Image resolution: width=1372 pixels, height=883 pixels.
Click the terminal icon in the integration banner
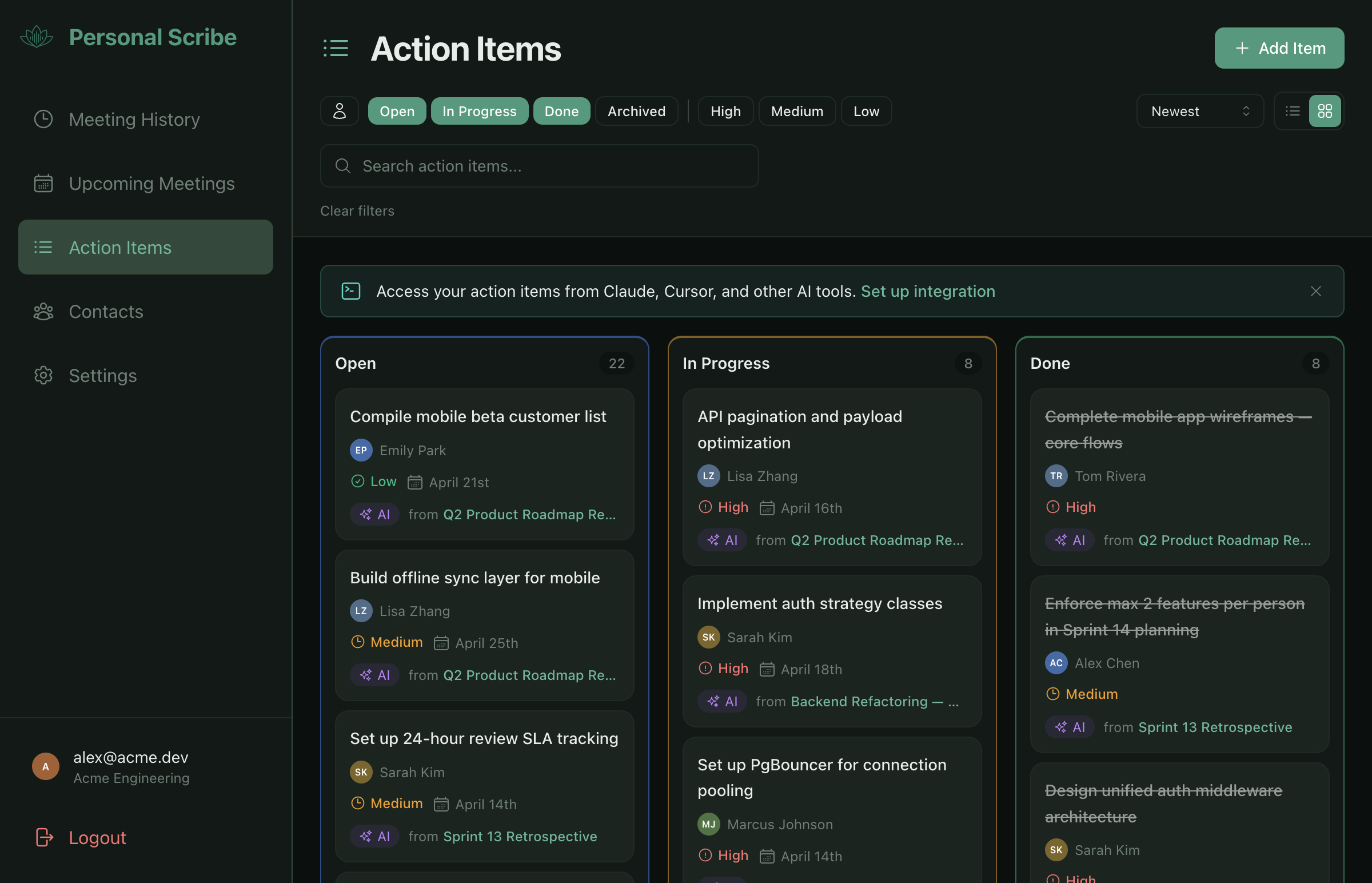pyautogui.click(x=351, y=291)
